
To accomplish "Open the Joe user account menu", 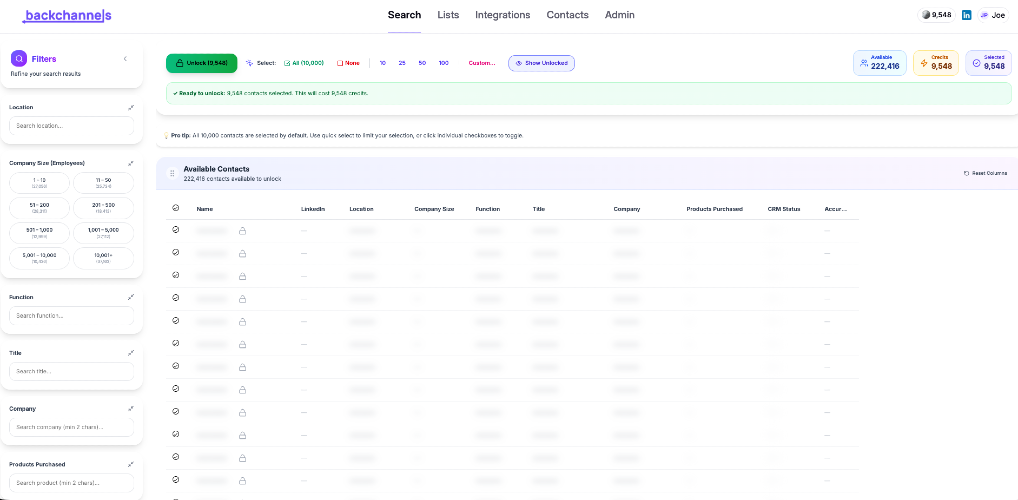I will pos(993,15).
